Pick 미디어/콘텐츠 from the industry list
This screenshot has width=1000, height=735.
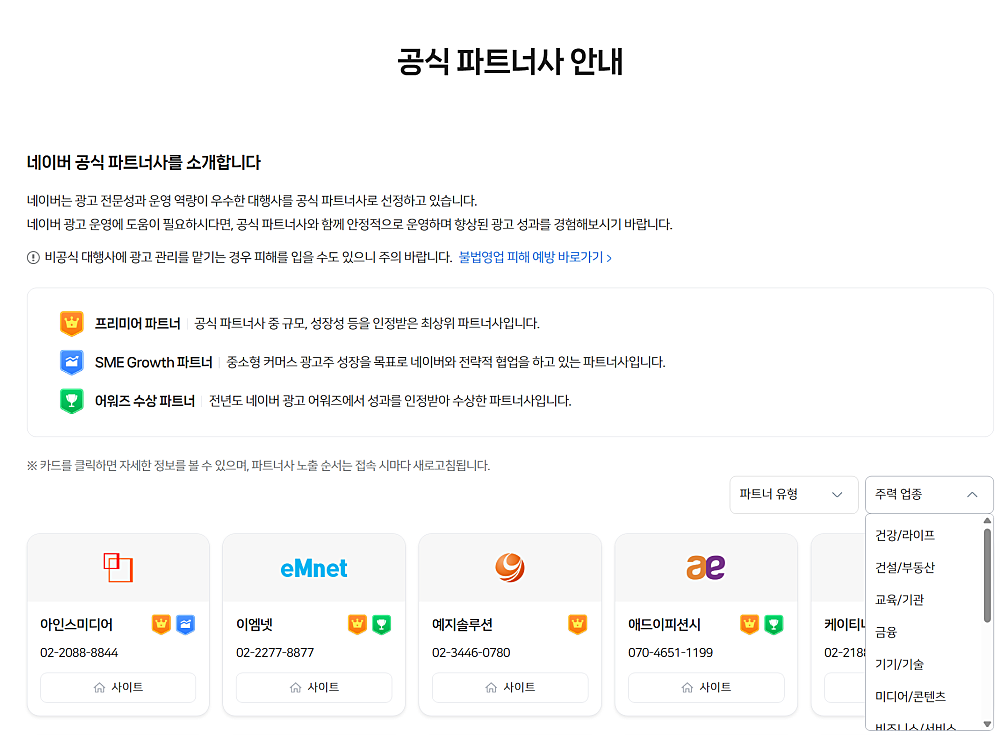coord(909,696)
